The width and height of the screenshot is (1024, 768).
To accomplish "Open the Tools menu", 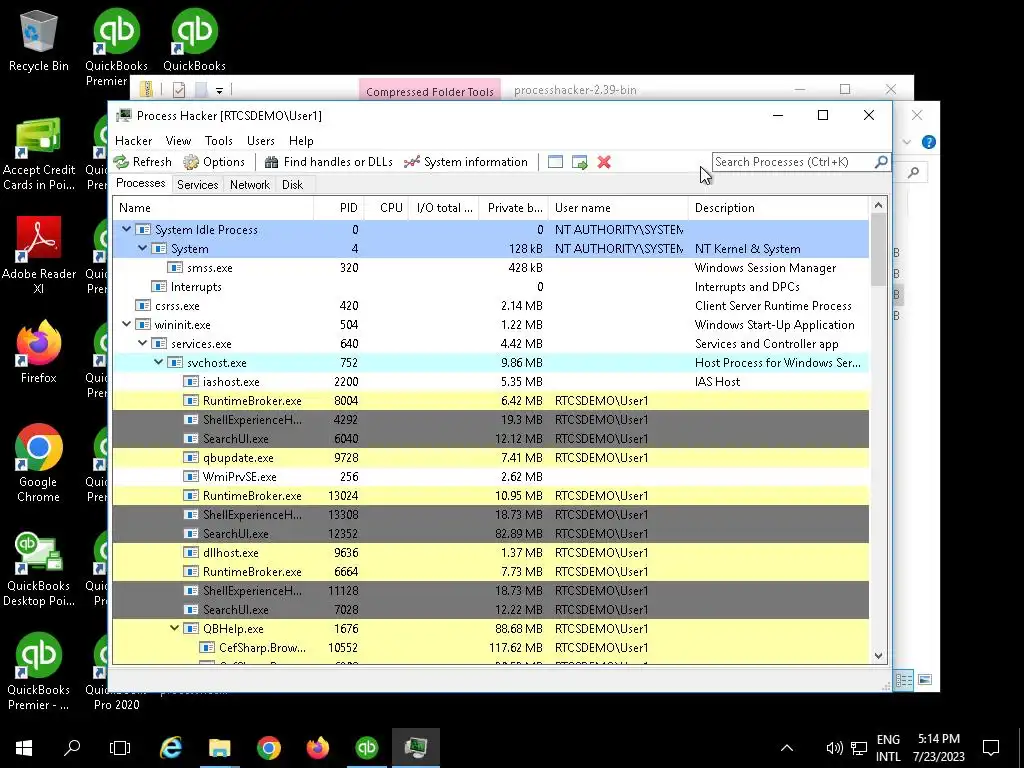I will pos(219,140).
